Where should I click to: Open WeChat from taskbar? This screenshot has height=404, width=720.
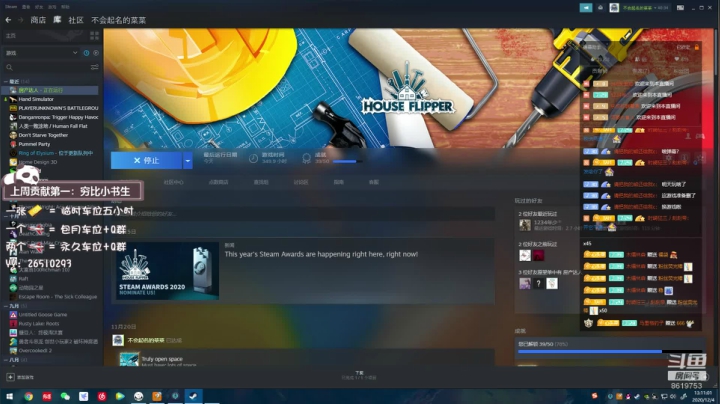[x=65, y=396]
